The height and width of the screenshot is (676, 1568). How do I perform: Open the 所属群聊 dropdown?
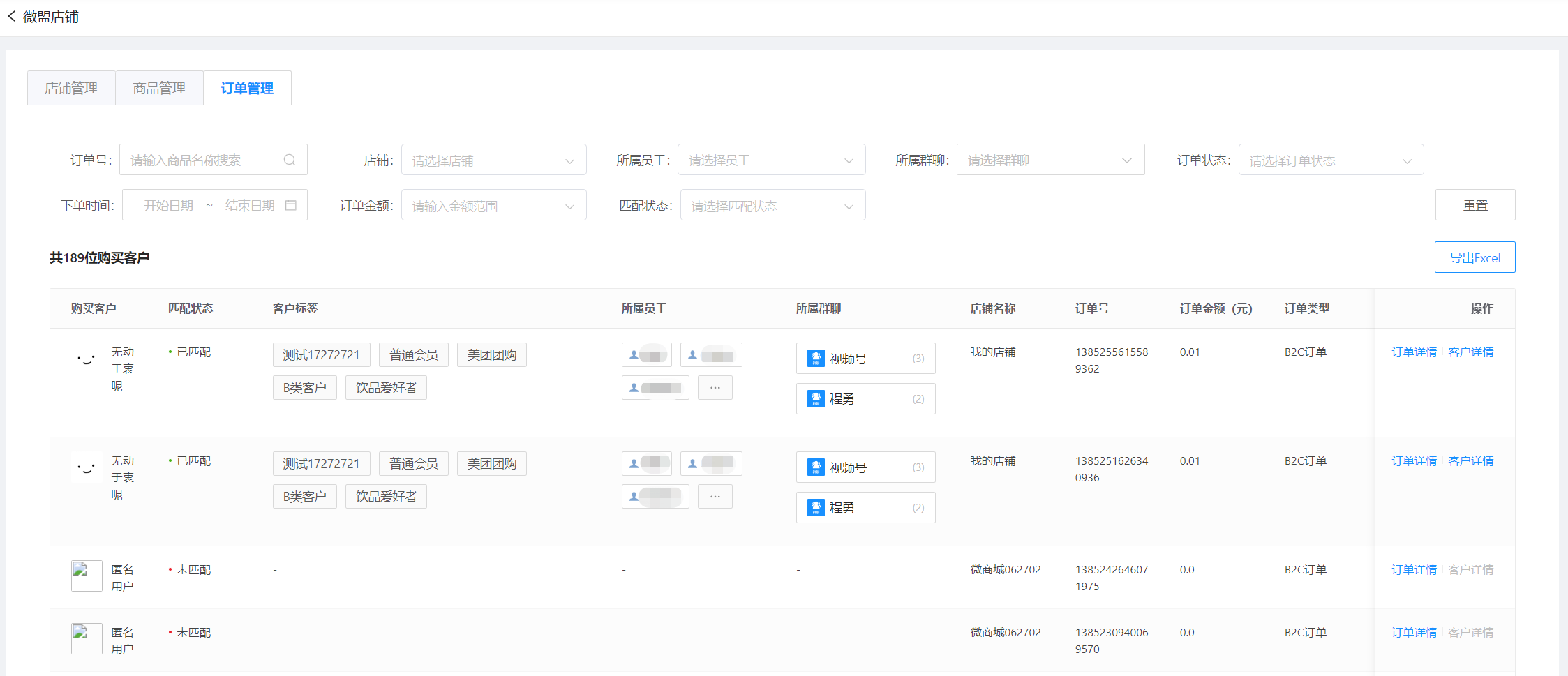[1050, 160]
